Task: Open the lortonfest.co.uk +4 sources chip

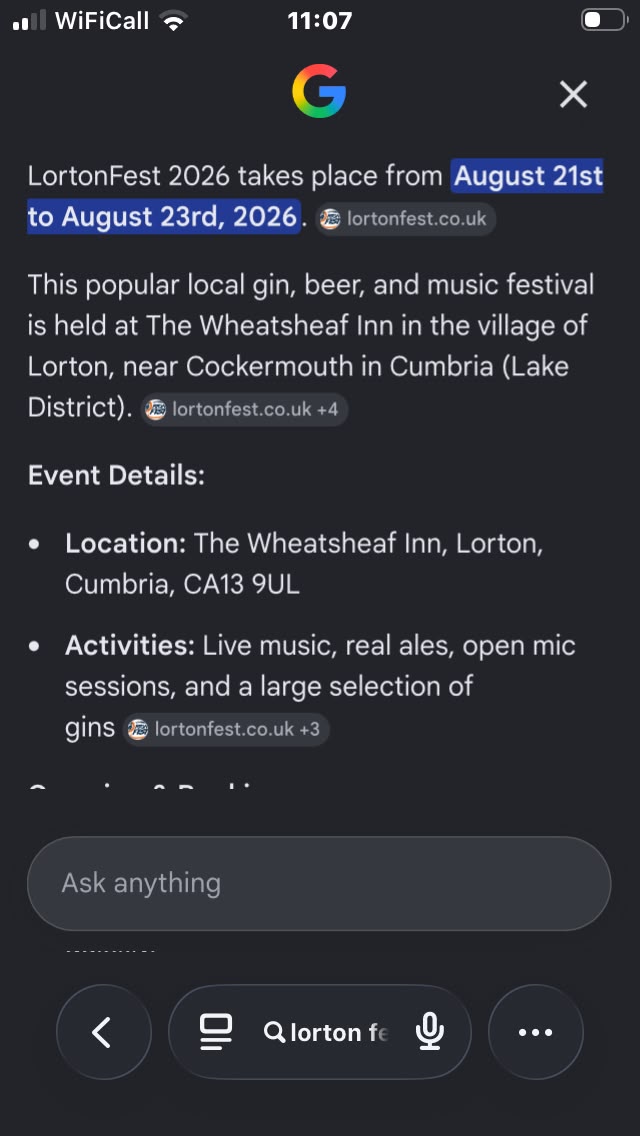Action: [244, 409]
